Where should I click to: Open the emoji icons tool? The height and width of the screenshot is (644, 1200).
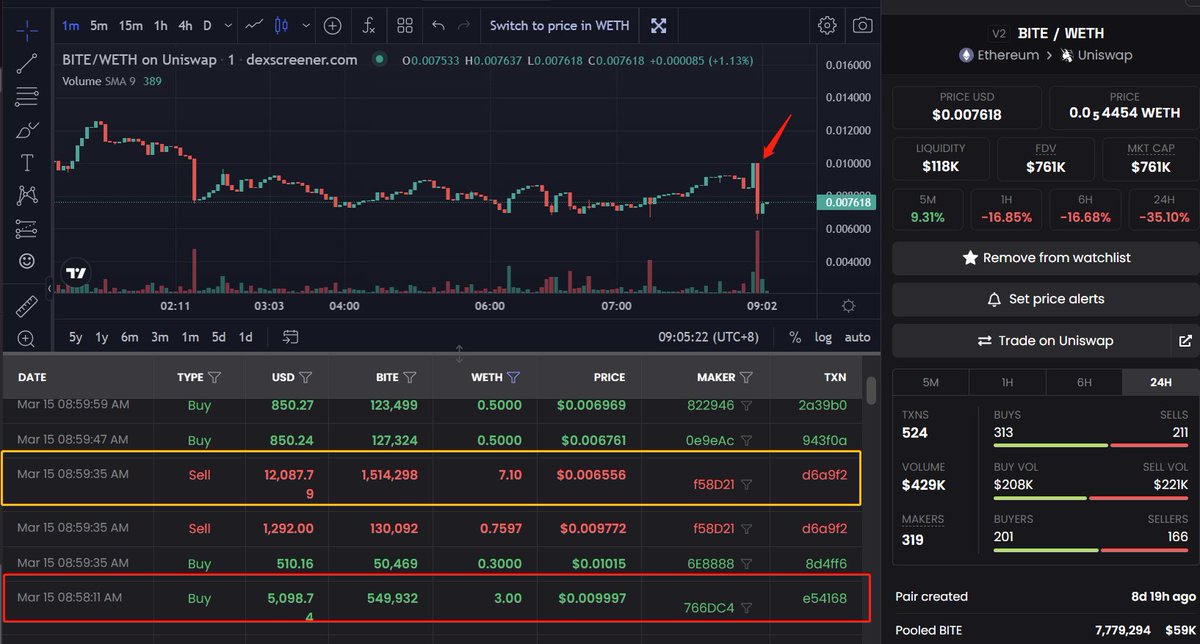[x=27, y=261]
